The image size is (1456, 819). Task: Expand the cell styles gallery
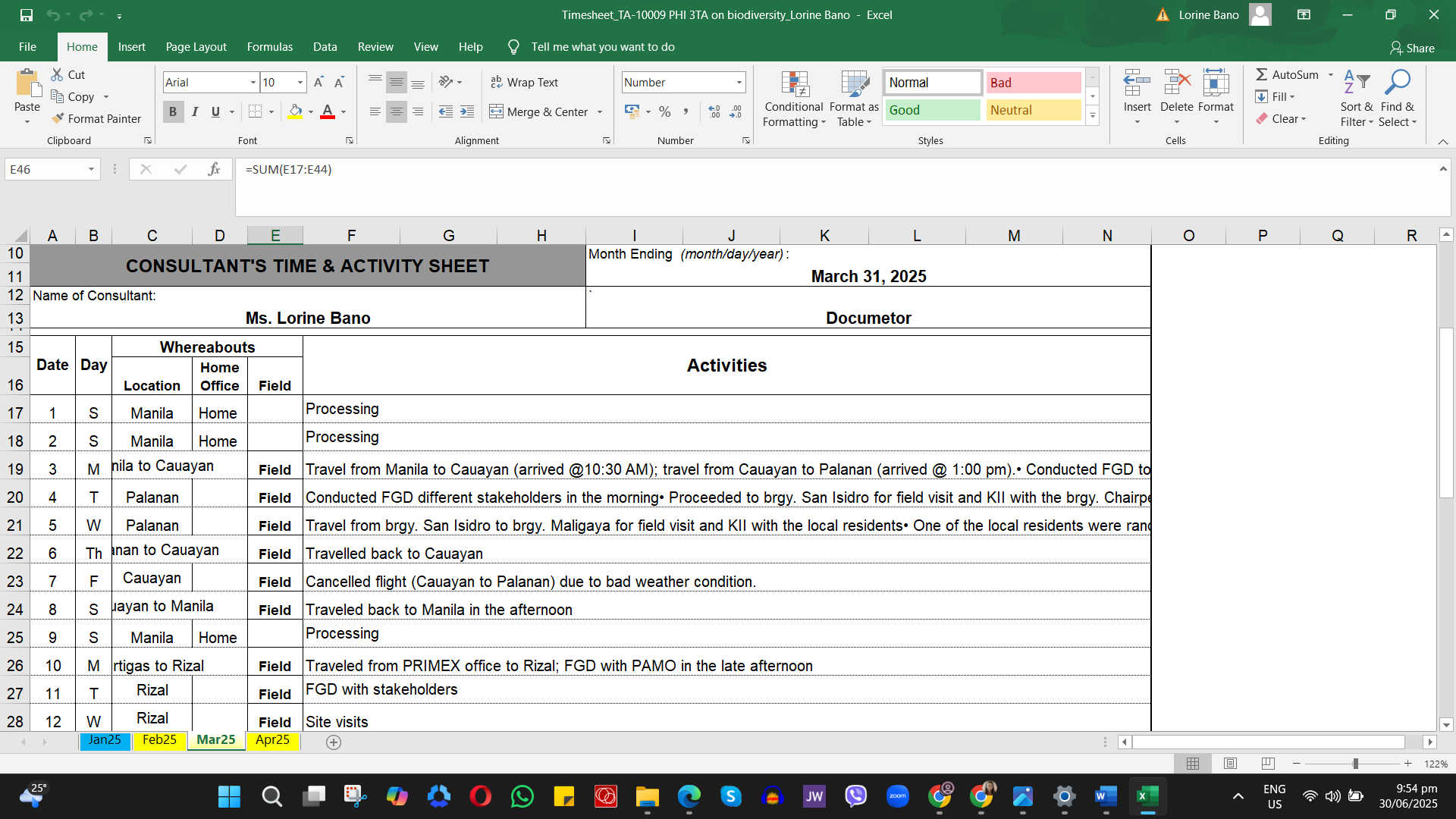pyautogui.click(x=1093, y=116)
